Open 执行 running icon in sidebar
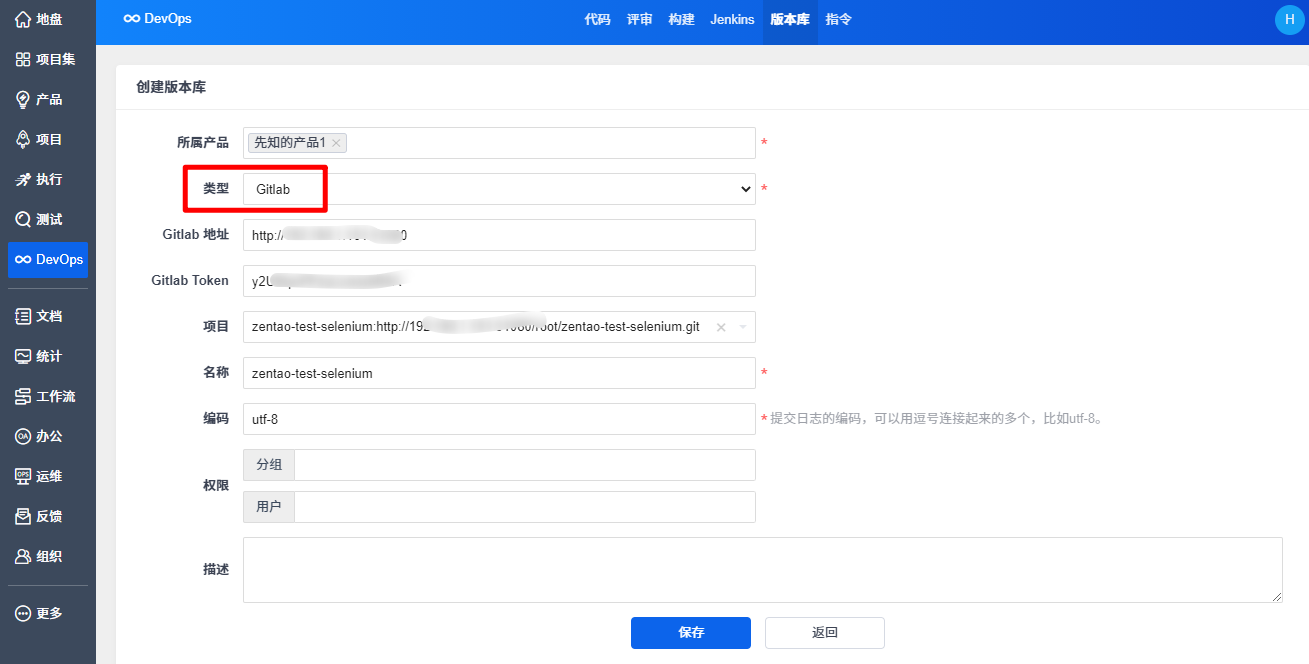Image resolution: width=1309 pixels, height=664 pixels. [23, 179]
